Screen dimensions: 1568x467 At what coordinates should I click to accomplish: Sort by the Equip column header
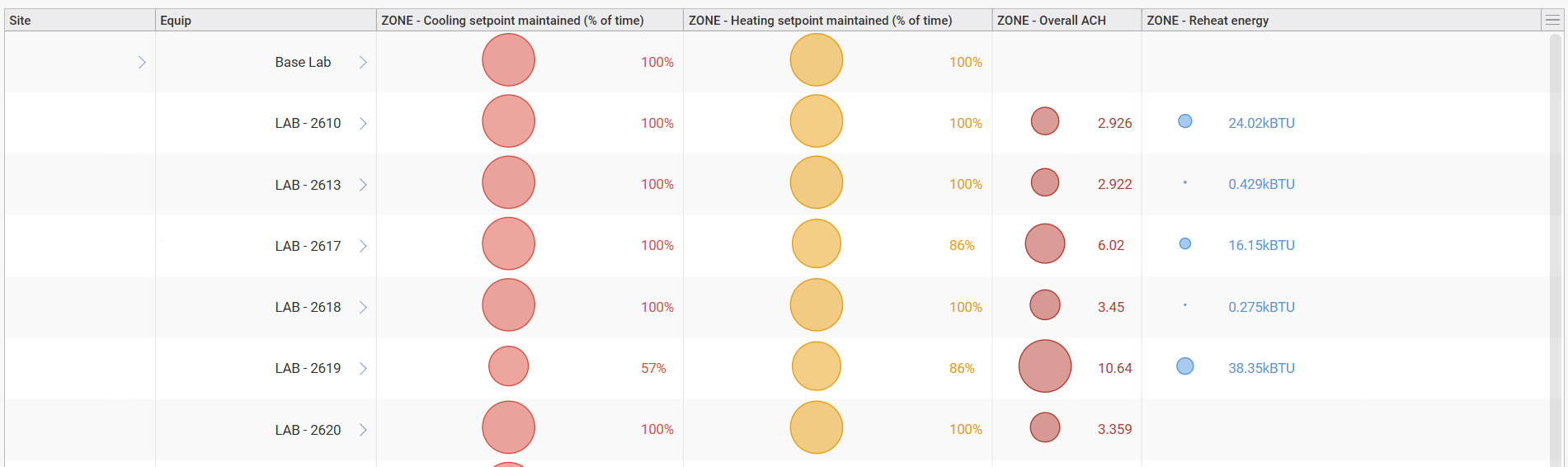(176, 20)
